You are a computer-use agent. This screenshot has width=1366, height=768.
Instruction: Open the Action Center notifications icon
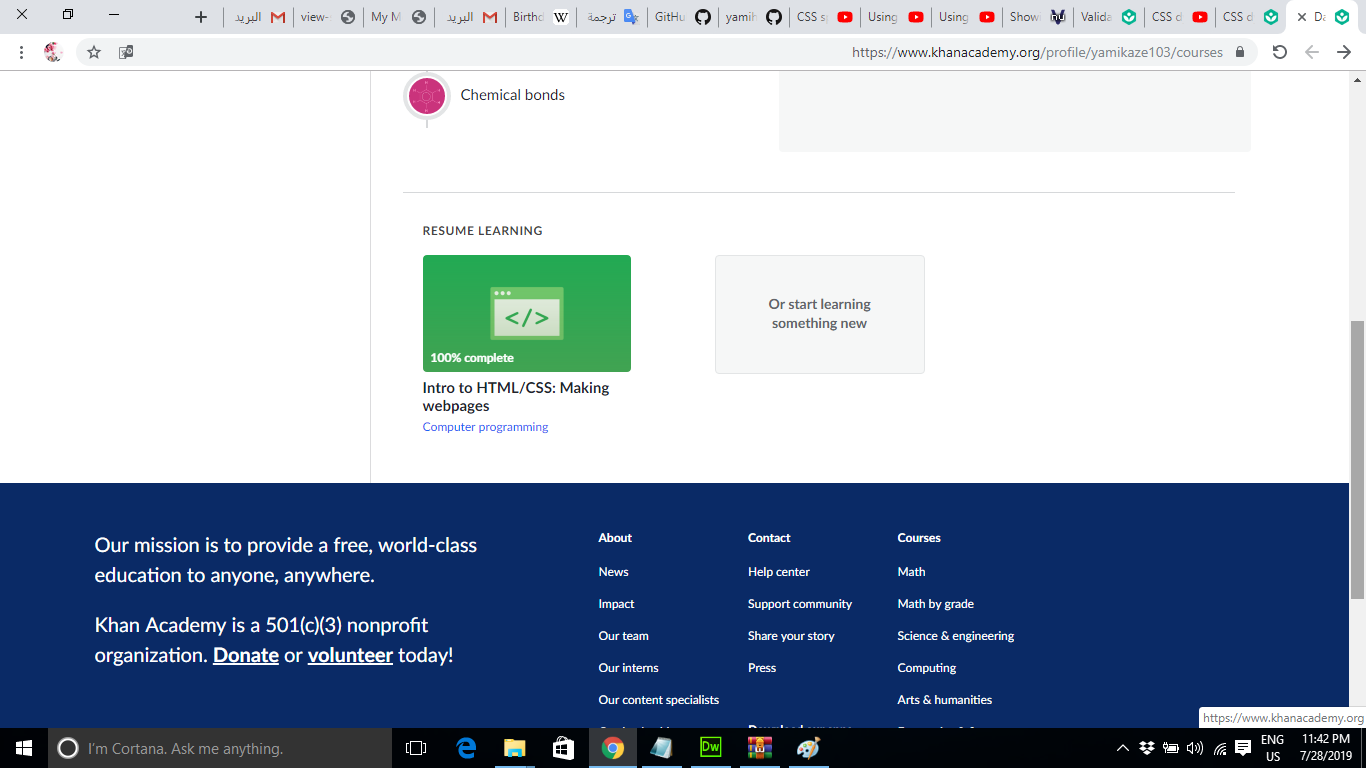(1243, 748)
